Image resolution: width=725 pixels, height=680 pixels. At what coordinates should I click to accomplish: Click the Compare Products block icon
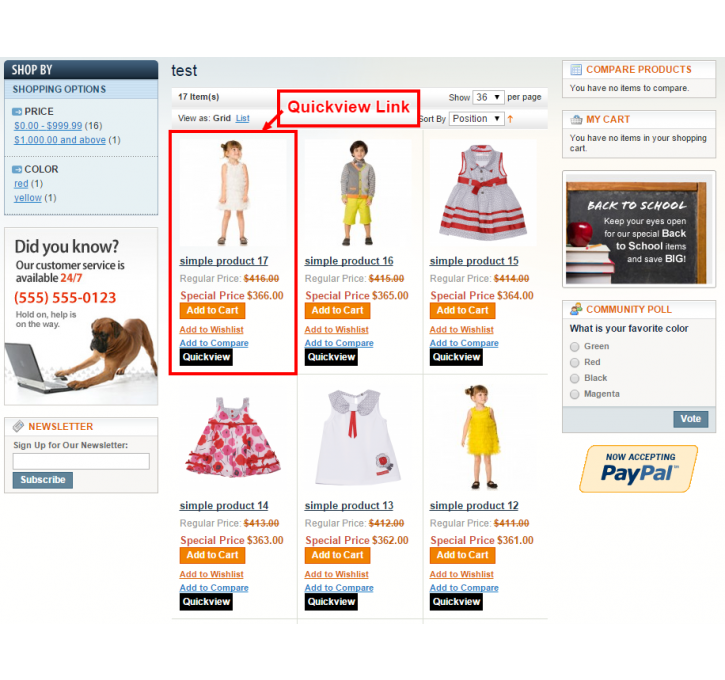coord(576,70)
